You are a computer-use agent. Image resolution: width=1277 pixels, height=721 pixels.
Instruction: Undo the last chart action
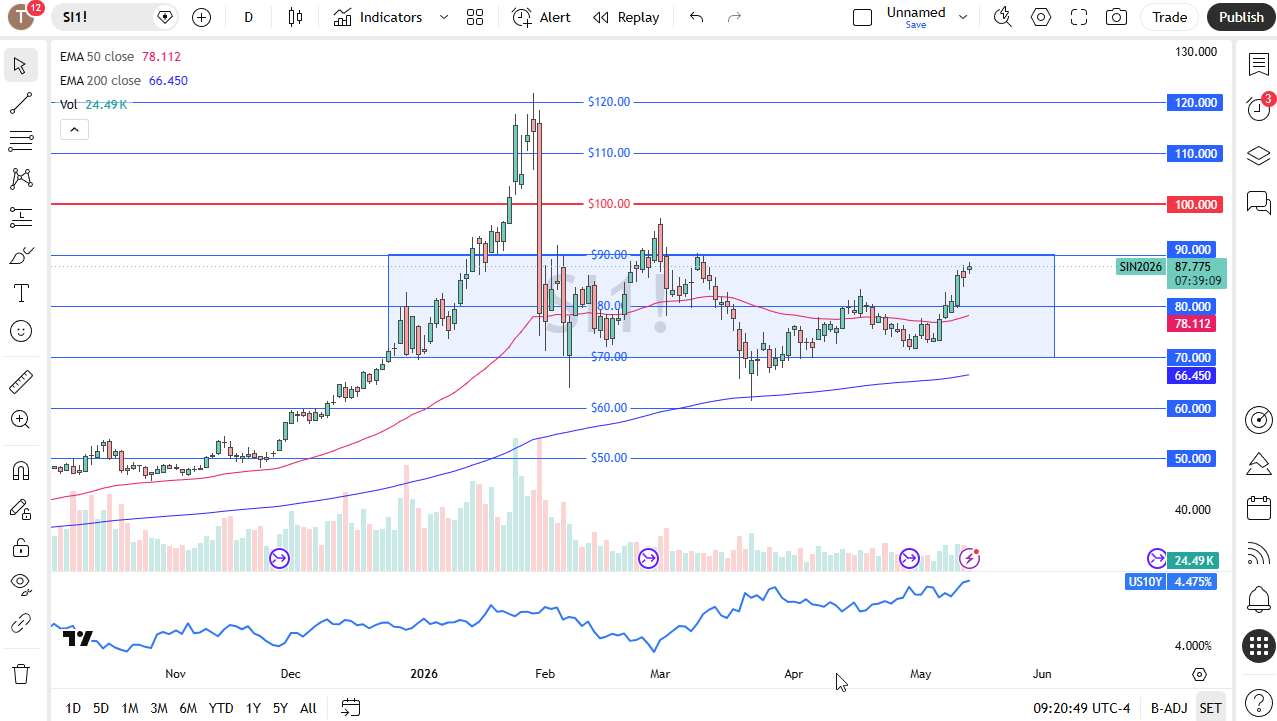[697, 17]
